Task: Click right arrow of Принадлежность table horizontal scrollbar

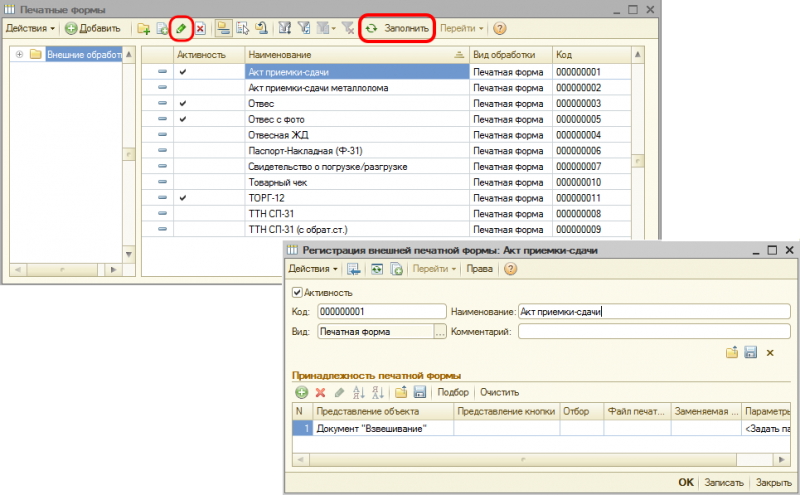Action: (782, 460)
